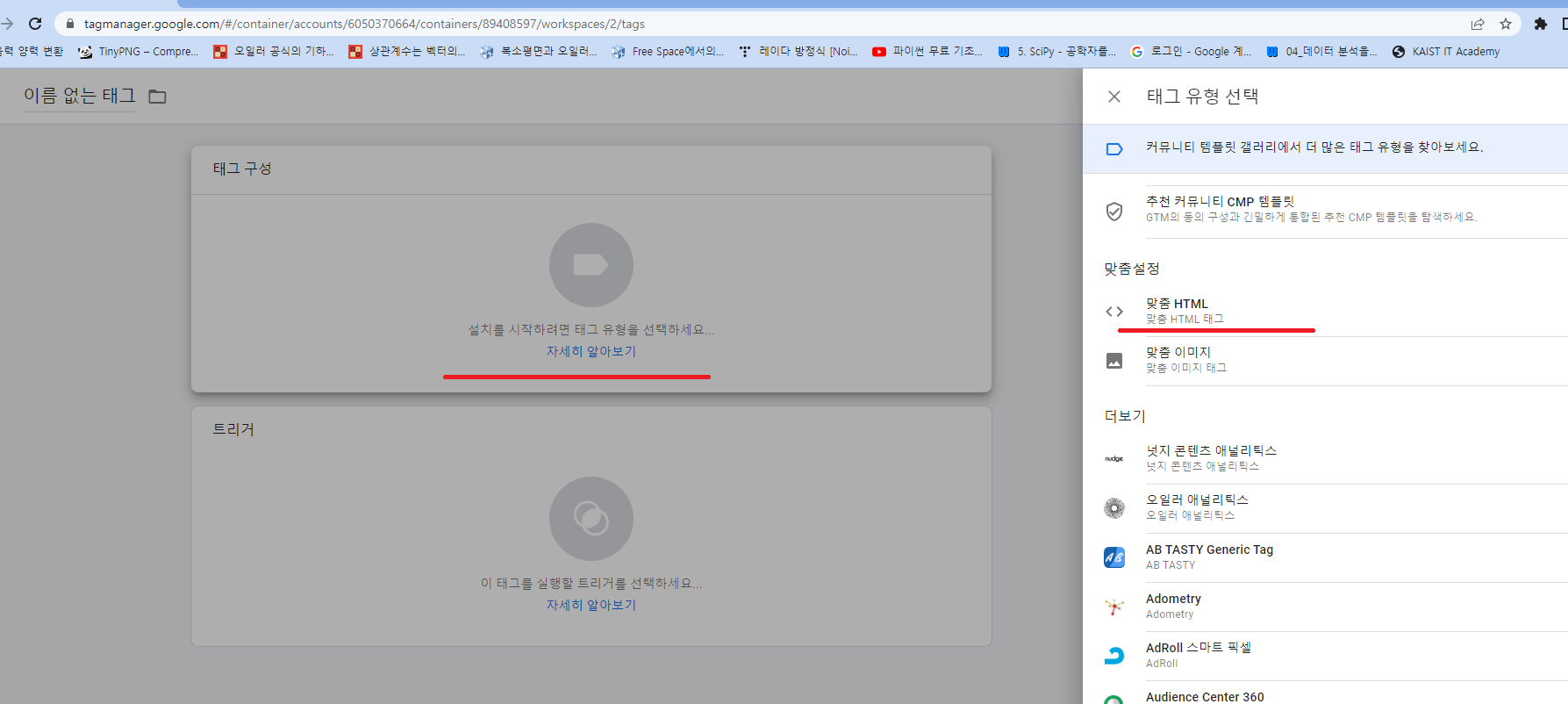Open the 04_데이터 분석을 bookmark
Image resolution: width=1568 pixels, height=704 pixels.
tap(1322, 52)
